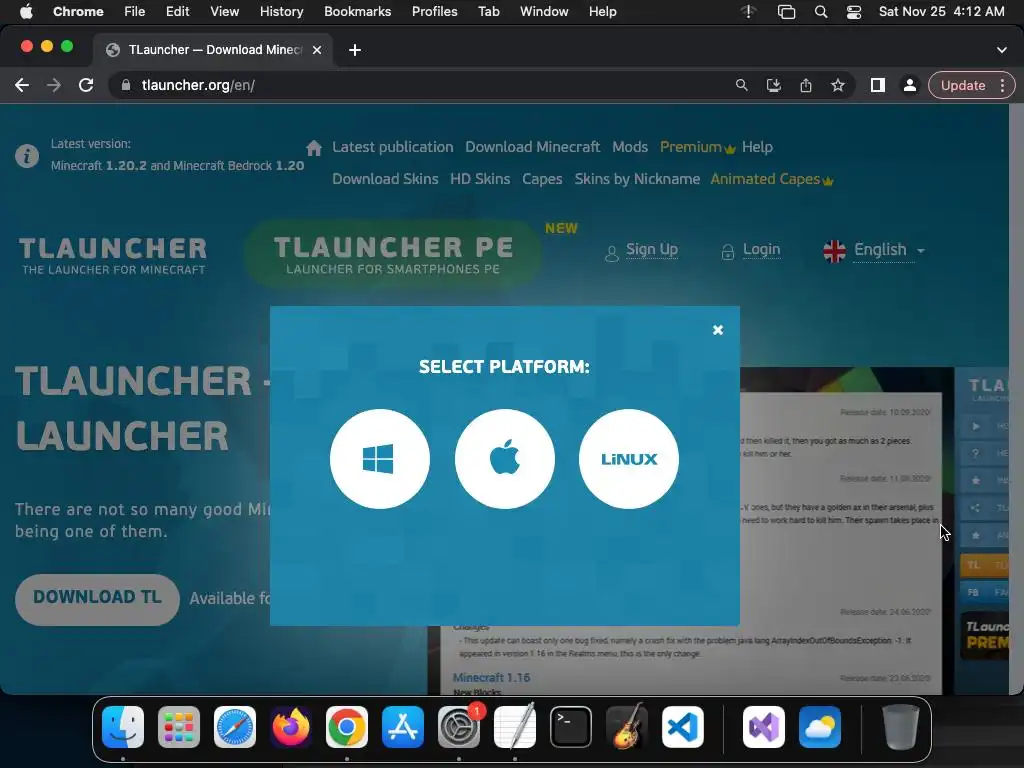1024x768 pixels.
Task: Open Download Skins link
Action: (x=385, y=179)
